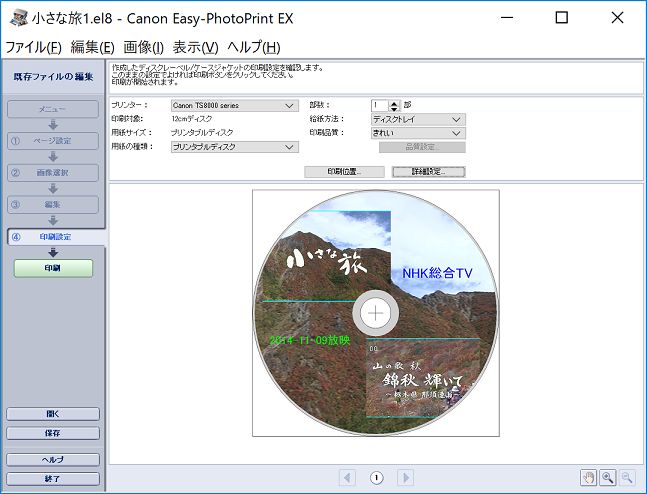The width and height of the screenshot is (647, 494).
Task: Select step 4 印刷設定
Action: coord(56,237)
